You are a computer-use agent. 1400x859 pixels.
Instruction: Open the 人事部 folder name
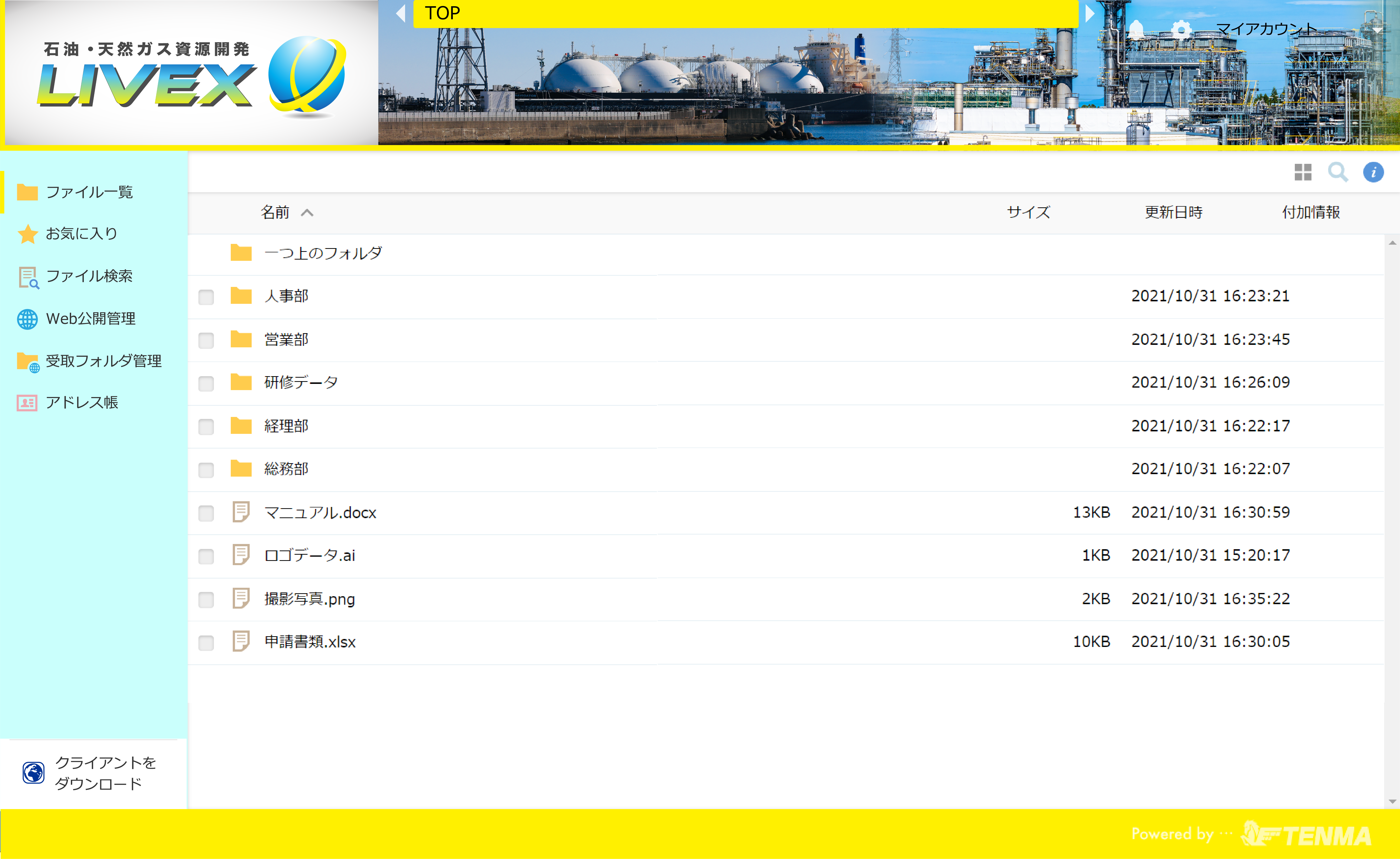(x=286, y=296)
